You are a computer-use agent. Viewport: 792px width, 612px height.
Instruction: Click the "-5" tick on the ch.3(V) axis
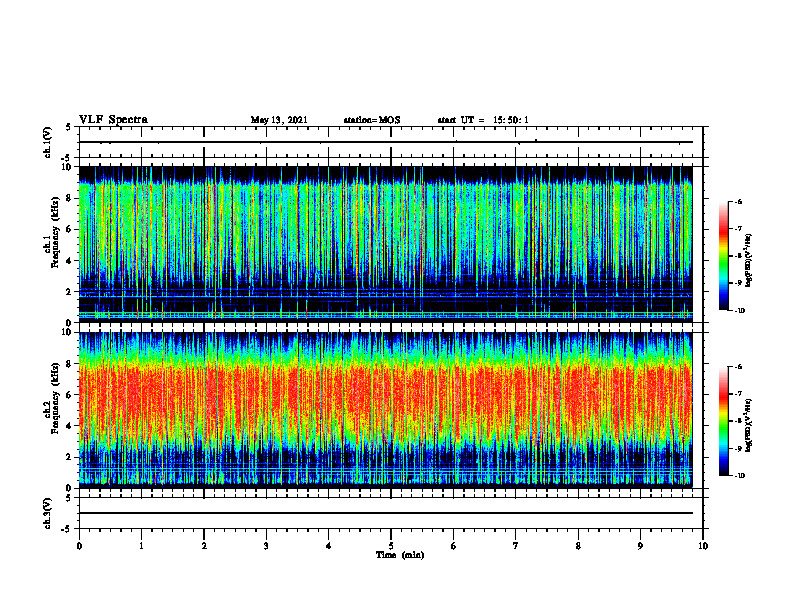(x=67, y=529)
